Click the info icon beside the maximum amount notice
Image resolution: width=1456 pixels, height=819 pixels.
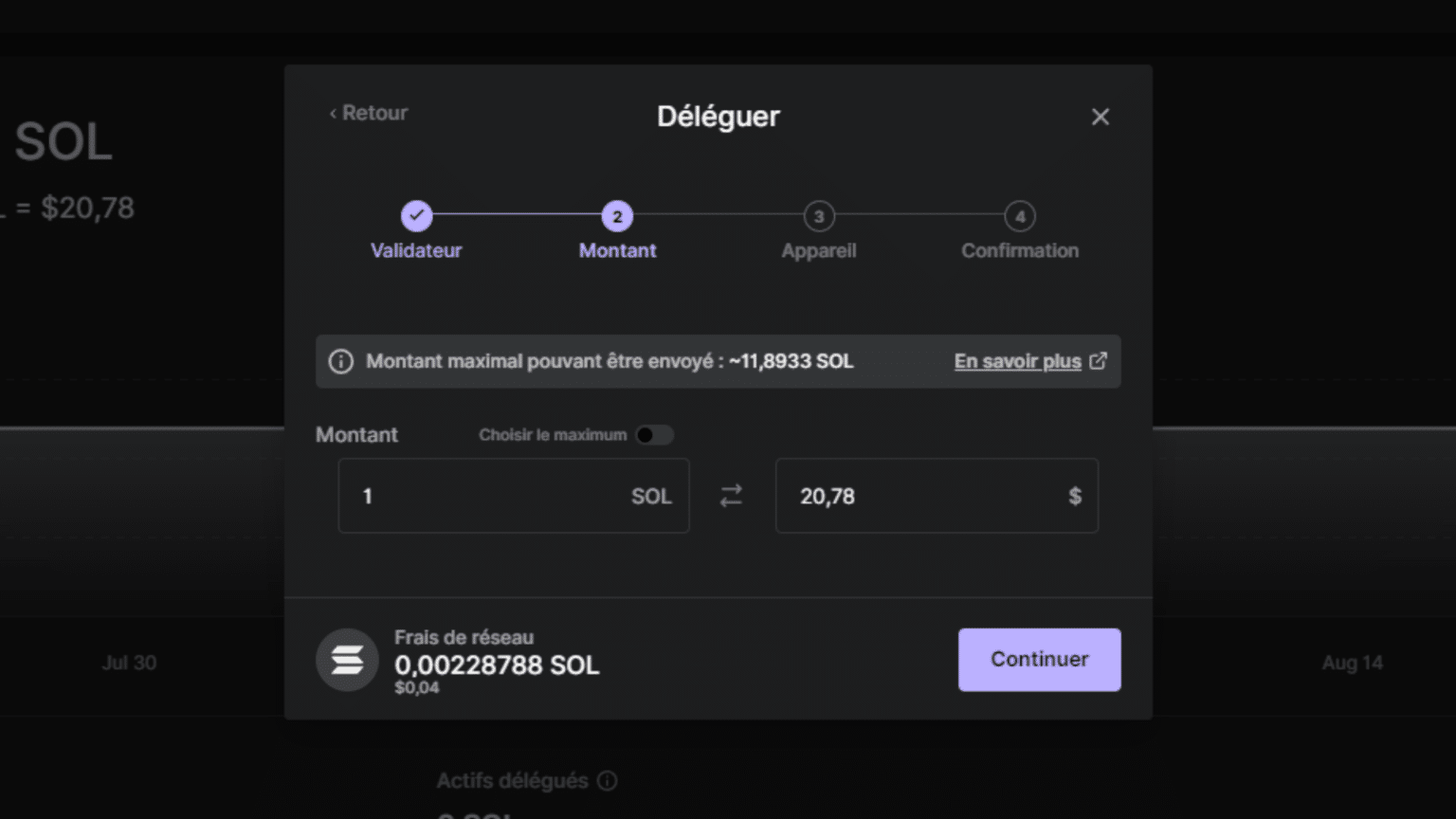(x=340, y=361)
